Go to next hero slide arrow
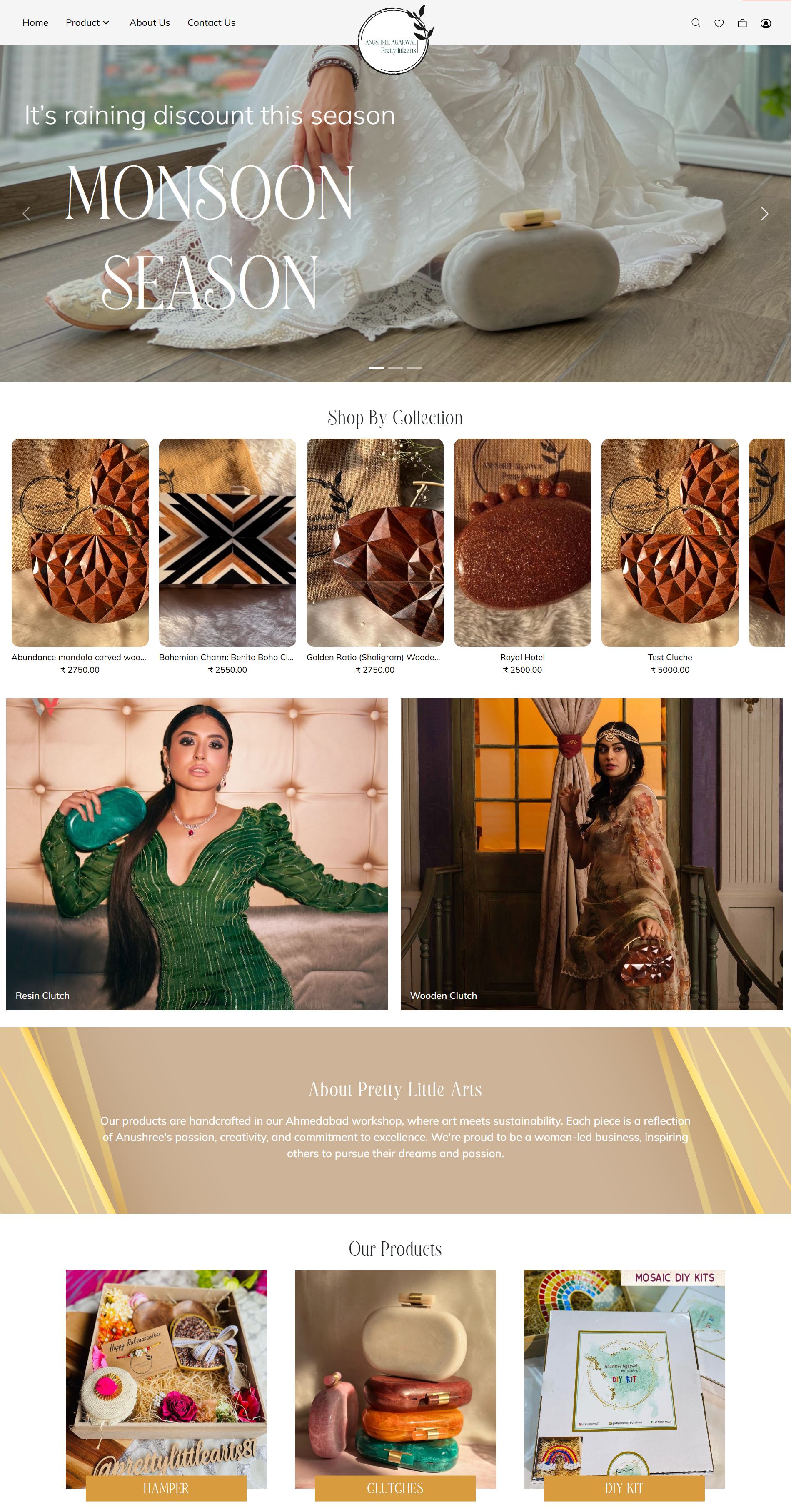The height and width of the screenshot is (1512, 791). pos(764,214)
